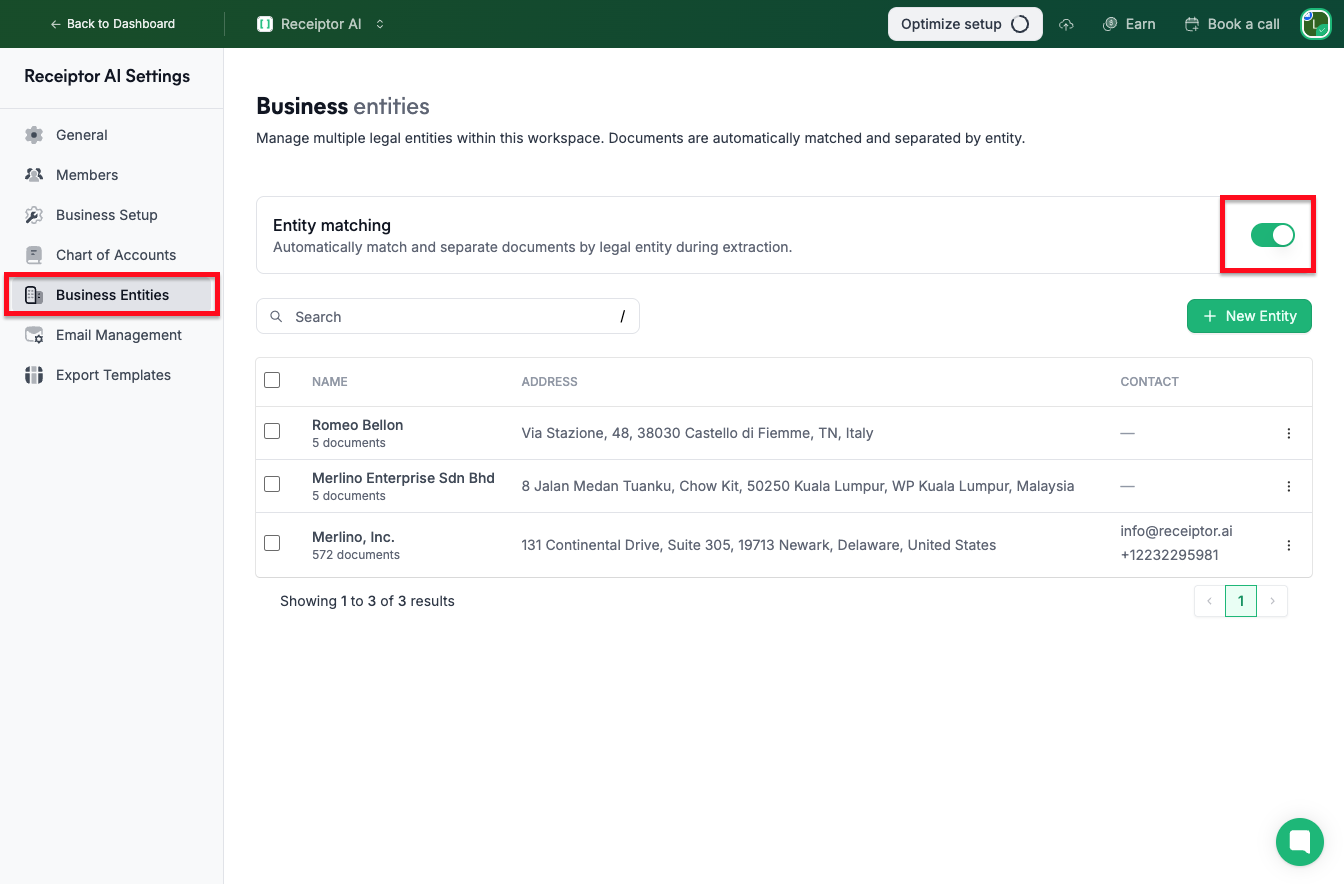This screenshot has width=1344, height=884.
Task: Select Business Entities in the sidebar
Action: [x=111, y=295]
